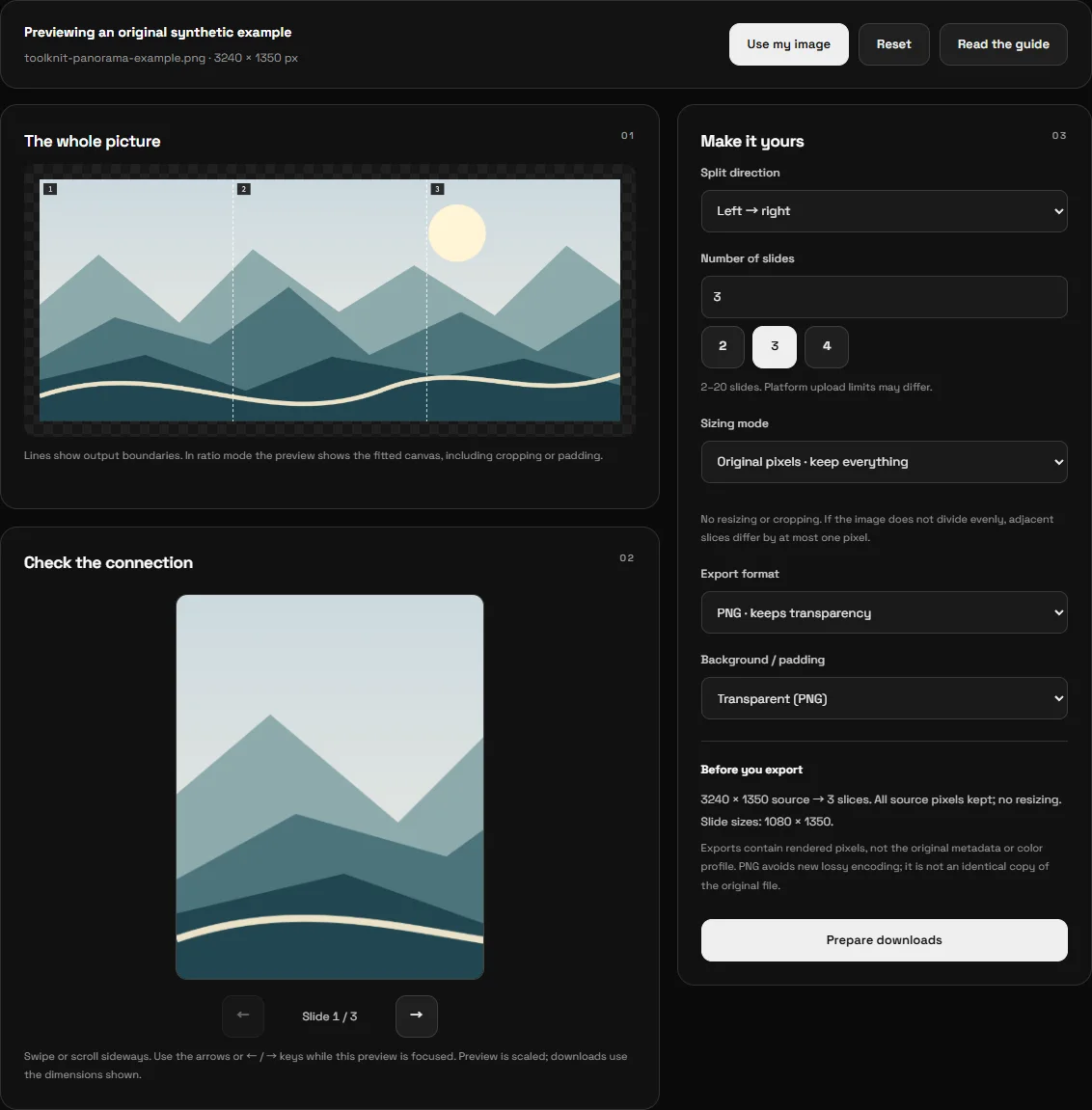This screenshot has width=1092, height=1110.
Task: Reset the panorama settings
Action: (x=893, y=44)
